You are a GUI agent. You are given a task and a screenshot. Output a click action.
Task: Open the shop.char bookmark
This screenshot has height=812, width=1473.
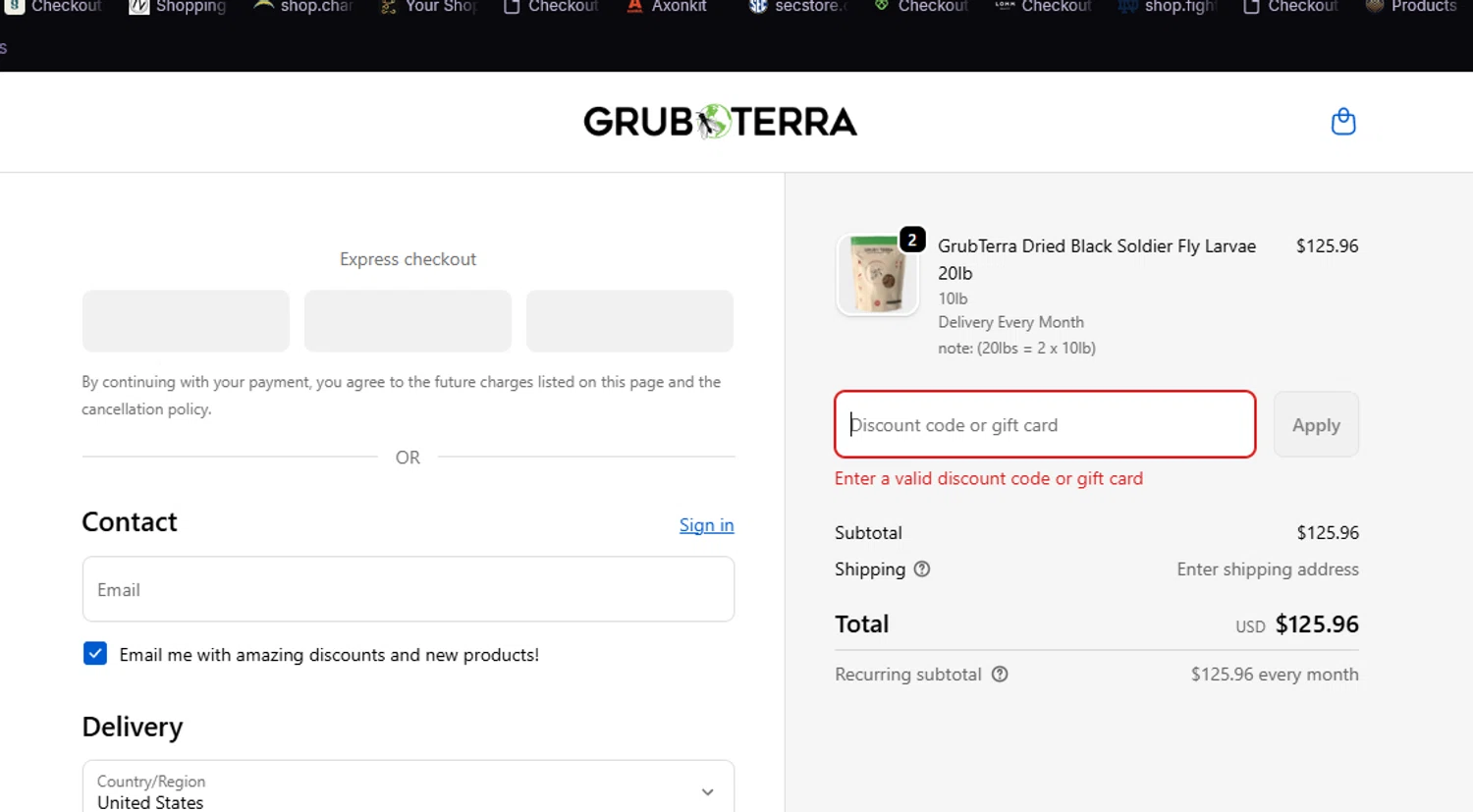tap(302, 7)
